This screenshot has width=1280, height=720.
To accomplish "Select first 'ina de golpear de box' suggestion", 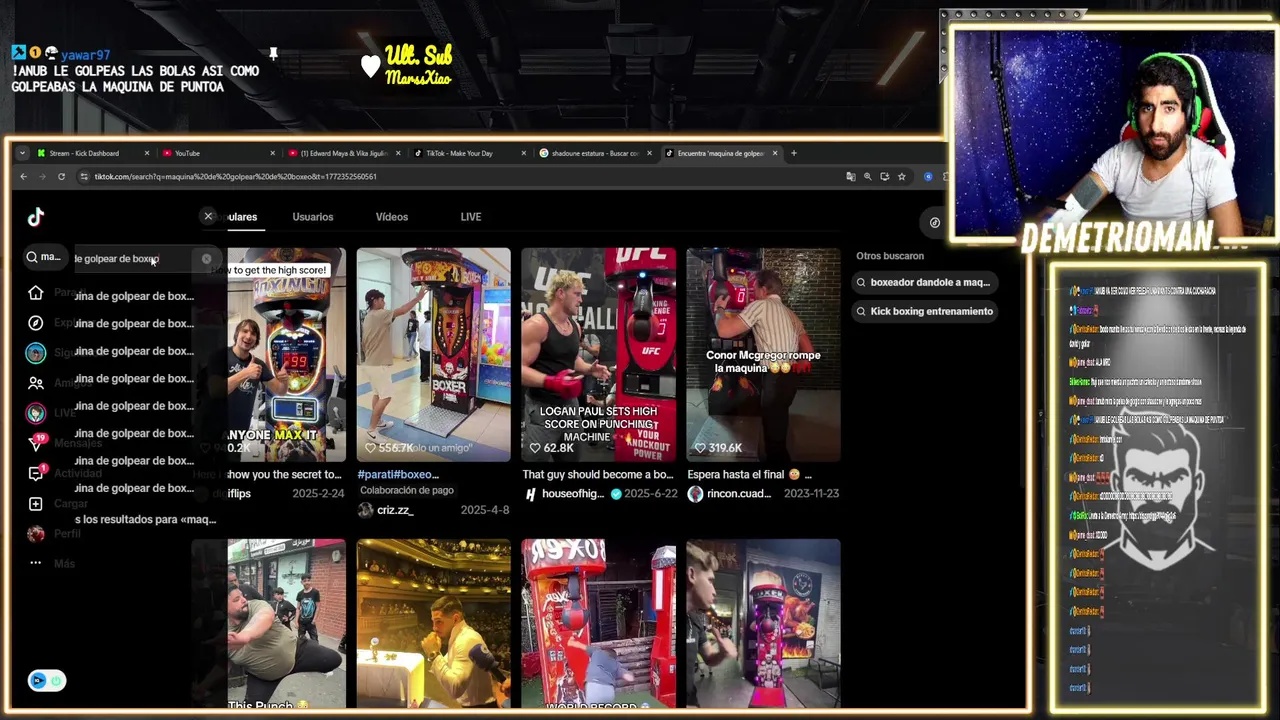I will pos(134,296).
